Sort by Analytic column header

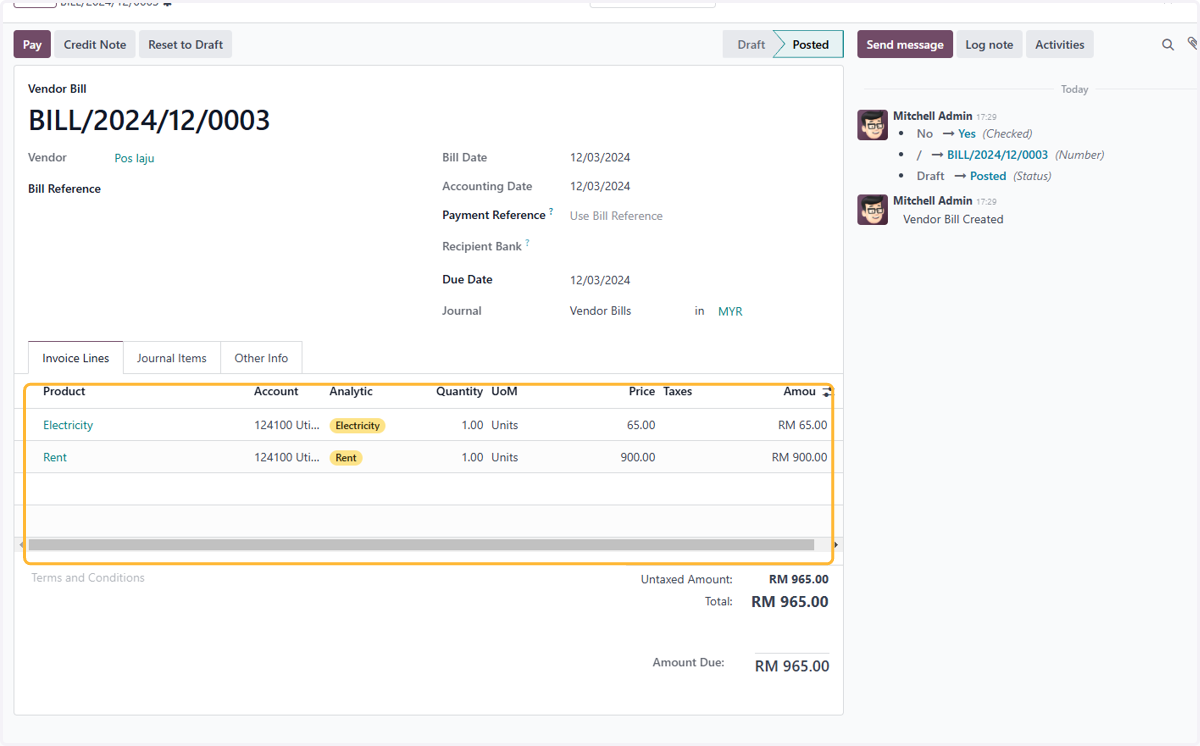(x=351, y=392)
